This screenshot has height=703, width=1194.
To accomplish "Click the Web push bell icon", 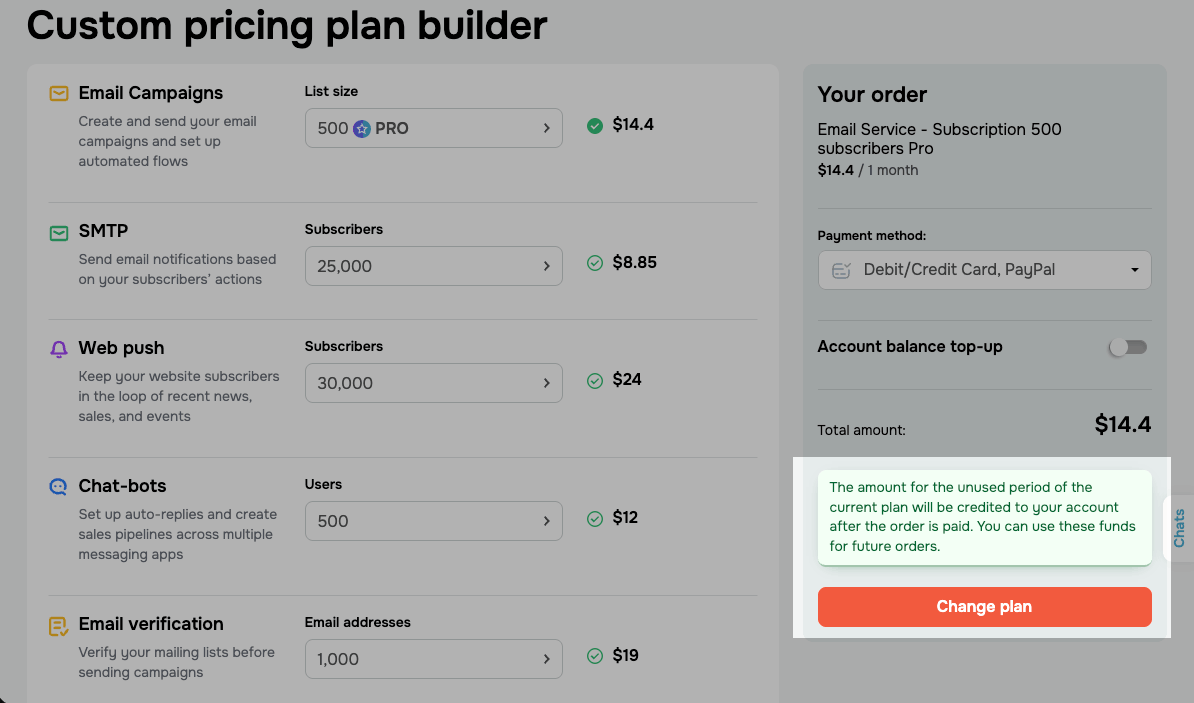I will tap(59, 349).
